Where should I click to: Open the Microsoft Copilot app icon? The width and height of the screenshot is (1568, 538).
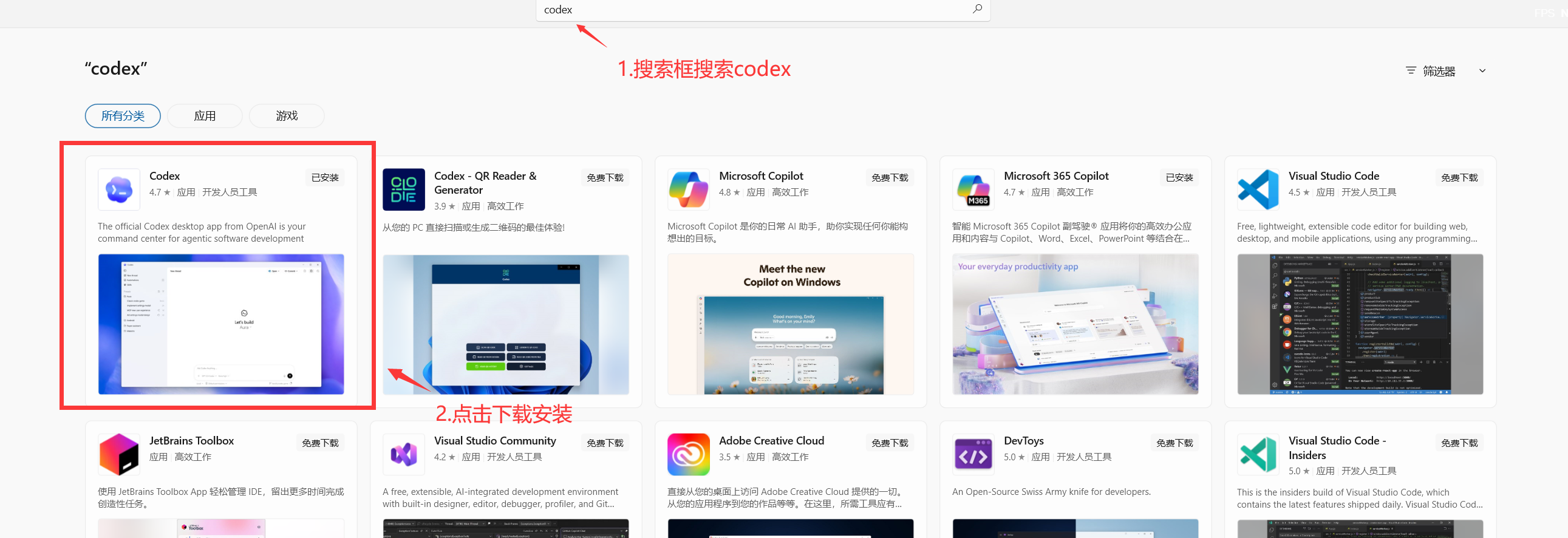pos(689,190)
